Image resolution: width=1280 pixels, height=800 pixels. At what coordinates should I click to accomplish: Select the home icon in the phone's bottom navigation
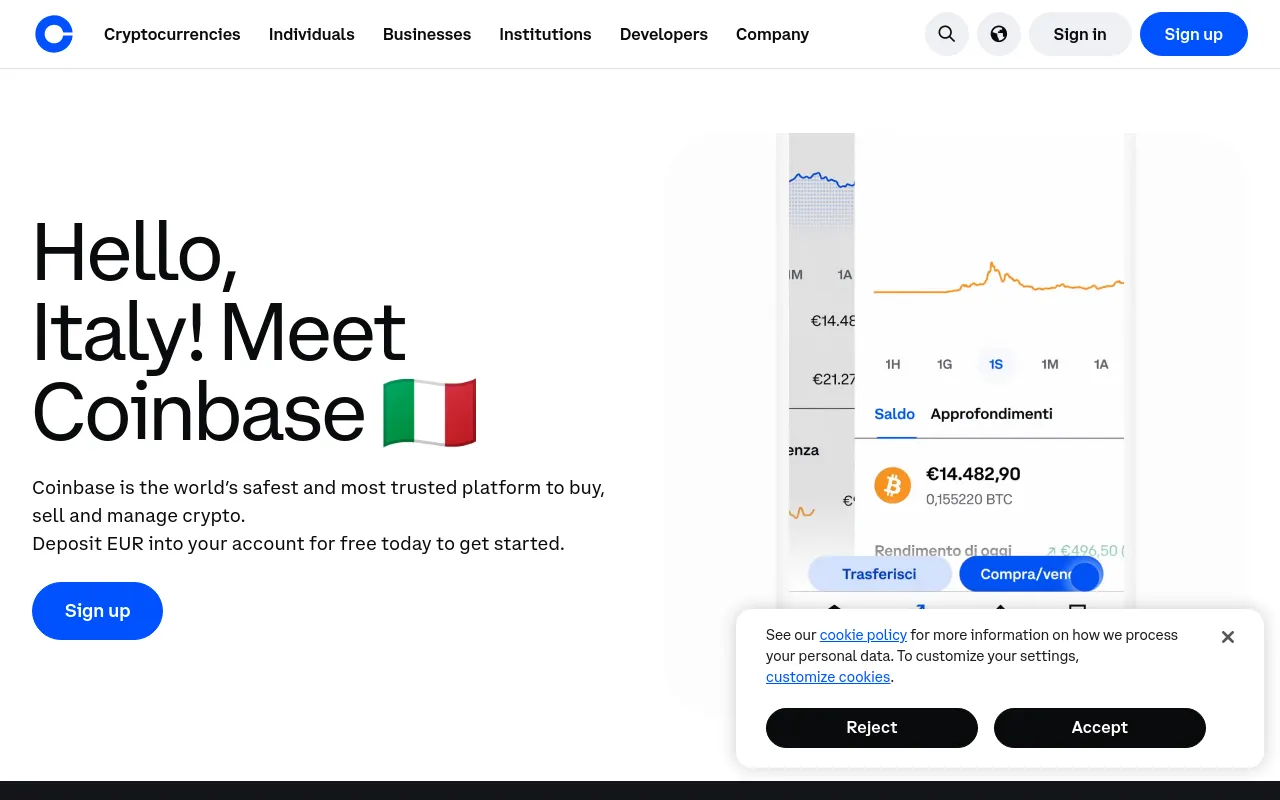click(834, 608)
